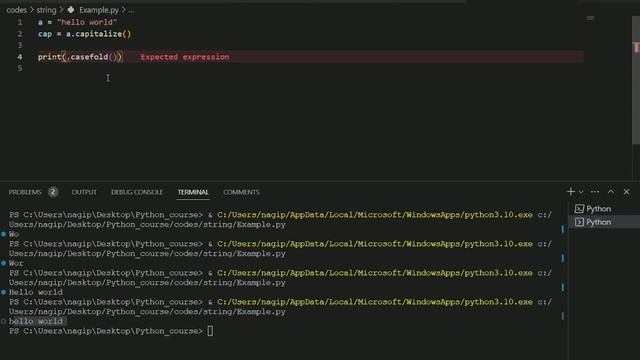
Task: Click the Expected expression error message
Action: click(184, 57)
